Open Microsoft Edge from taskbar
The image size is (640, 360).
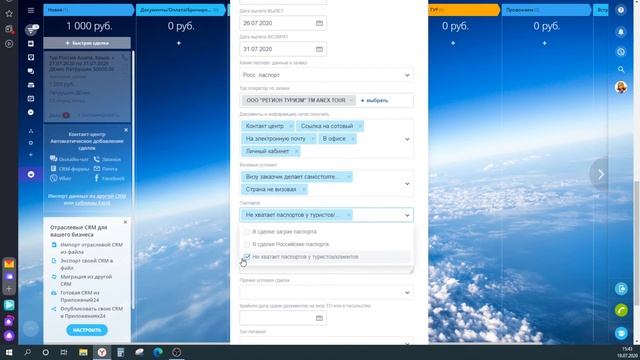[158, 352]
